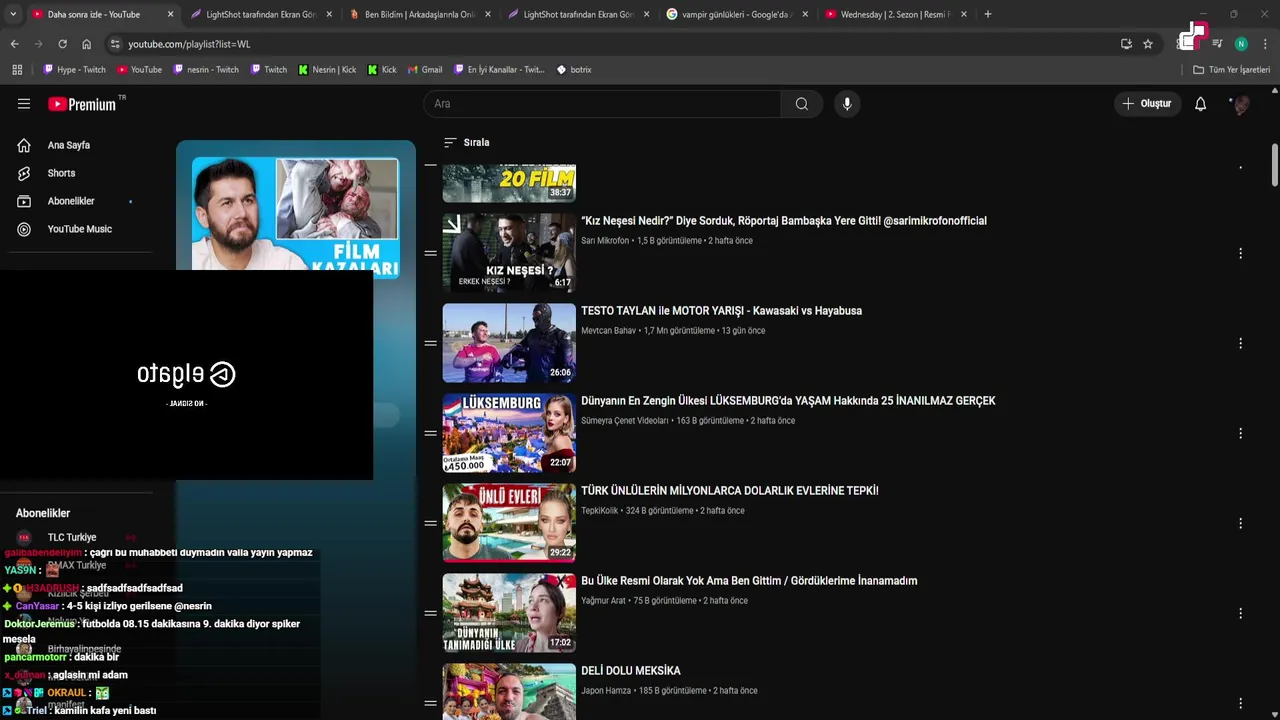Open action menu for LÜKSEMBURG video
The image size is (1280, 720).
click(1240, 433)
